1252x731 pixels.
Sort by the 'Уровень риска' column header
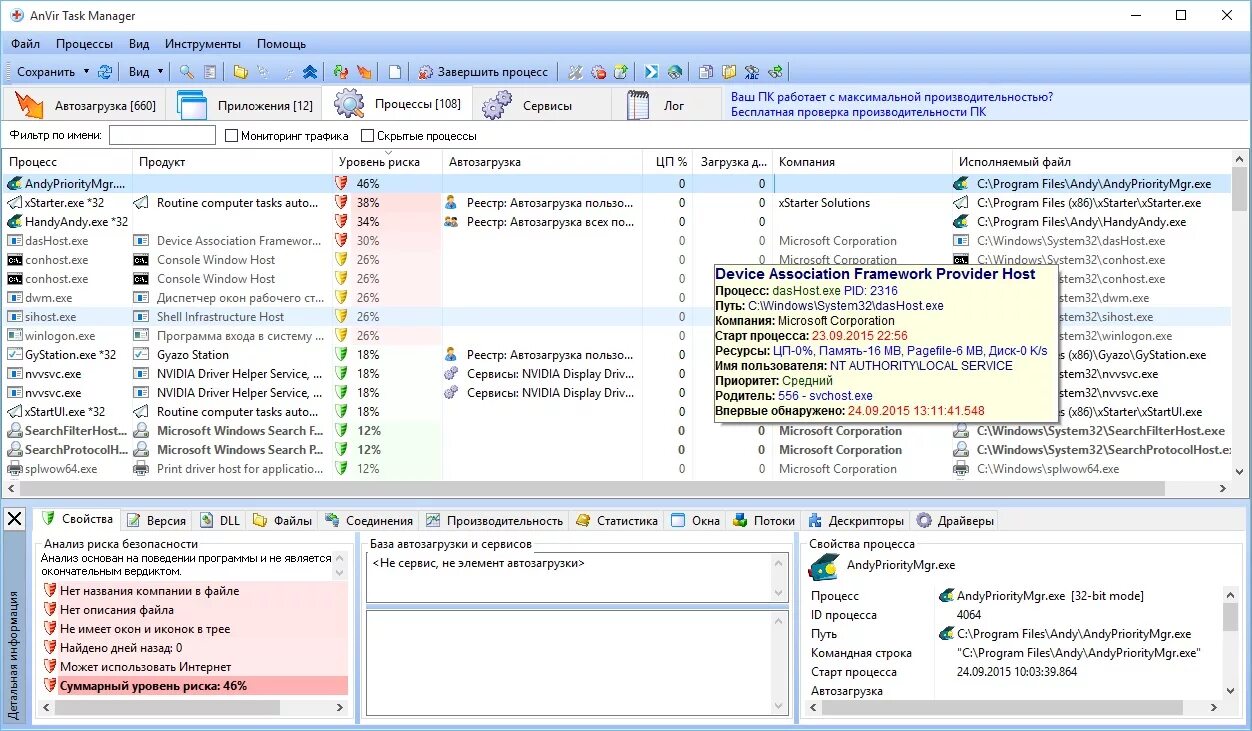click(x=387, y=161)
